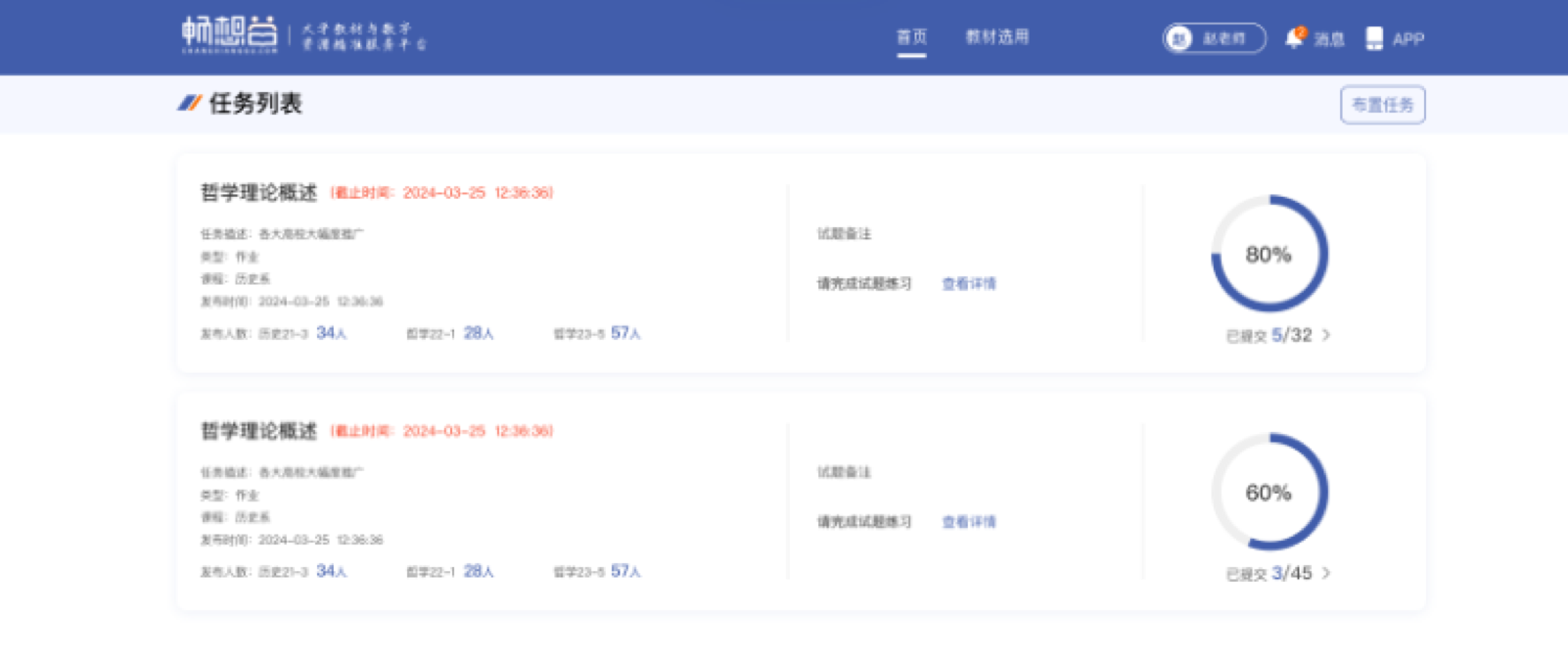Viewport: 1568px width, 666px height.
Task: Click the mobile APP phone icon
Action: pyautogui.click(x=1374, y=38)
